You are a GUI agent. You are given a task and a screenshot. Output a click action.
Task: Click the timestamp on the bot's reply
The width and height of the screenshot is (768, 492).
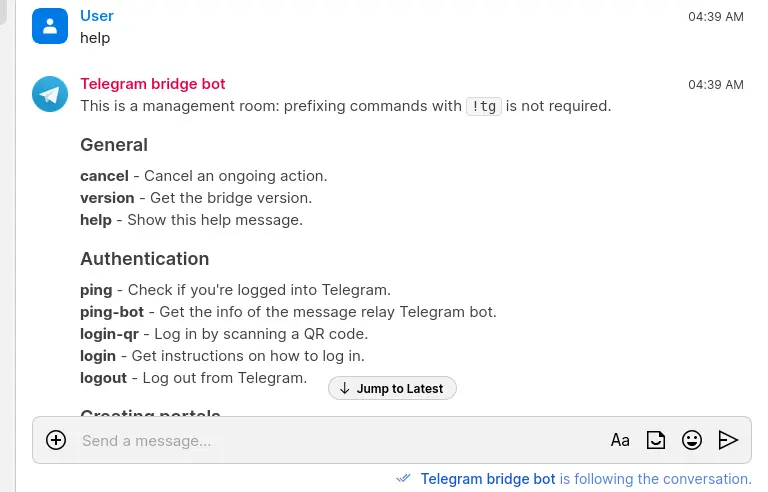point(716,85)
